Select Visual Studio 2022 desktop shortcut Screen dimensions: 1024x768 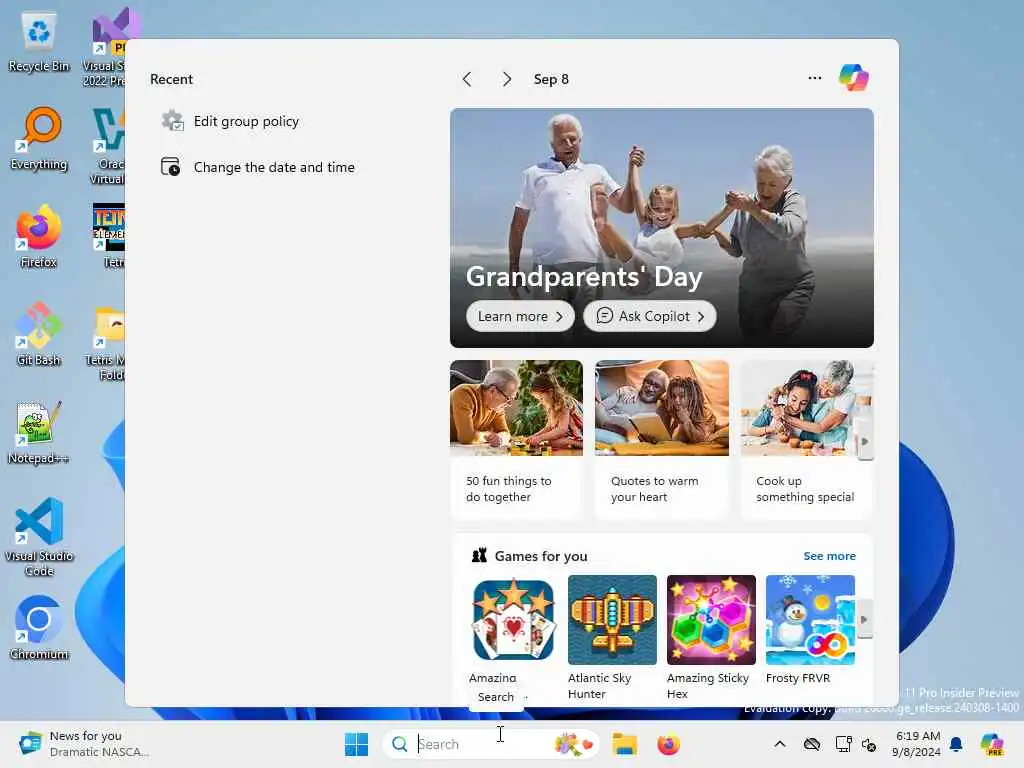click(106, 47)
